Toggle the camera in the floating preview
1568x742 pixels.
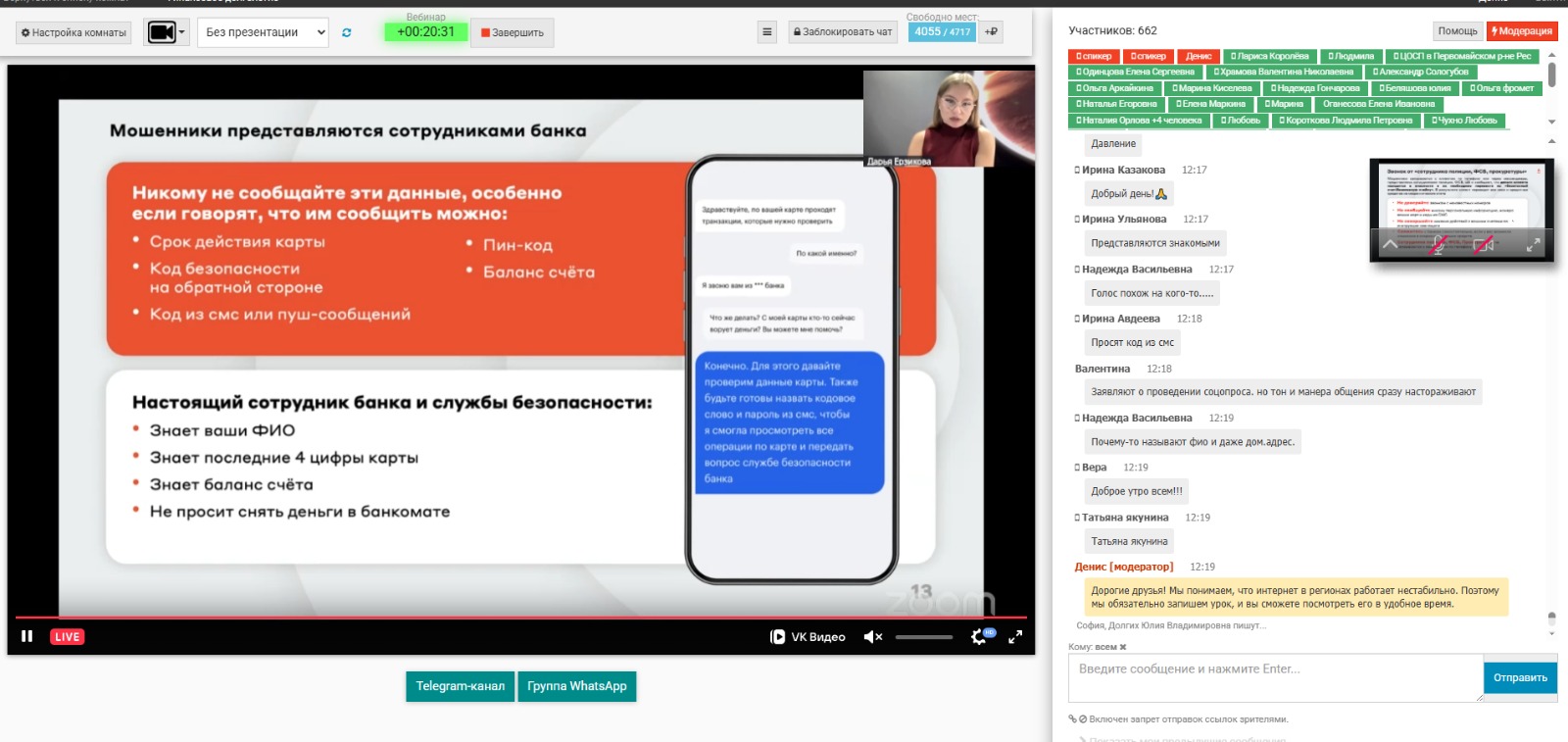point(1484,245)
